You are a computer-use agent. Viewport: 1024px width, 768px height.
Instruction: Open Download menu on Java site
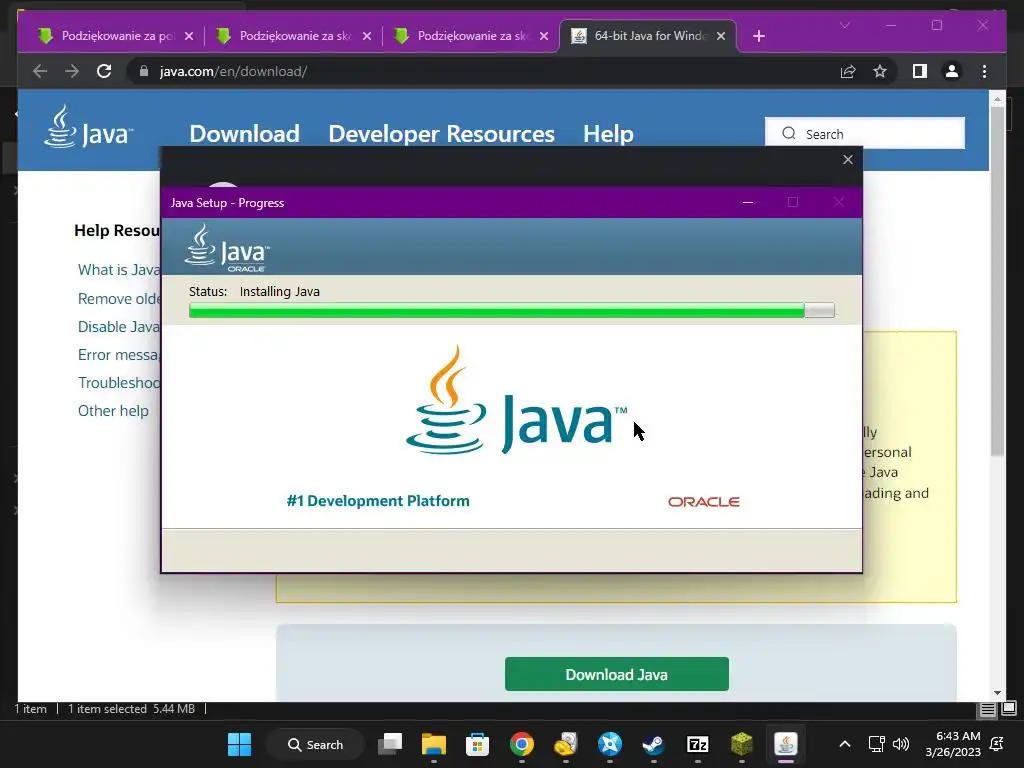(244, 134)
